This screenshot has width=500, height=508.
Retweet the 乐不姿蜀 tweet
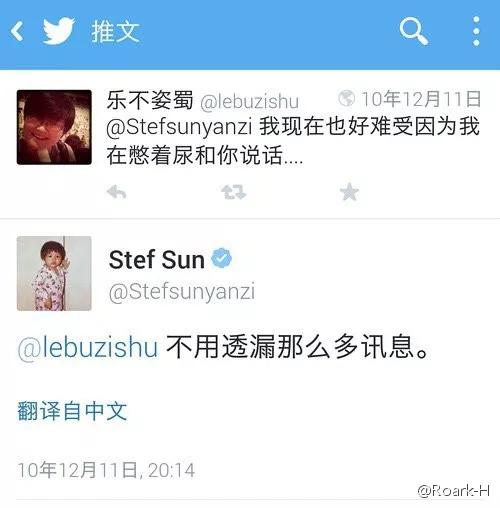click(234, 192)
